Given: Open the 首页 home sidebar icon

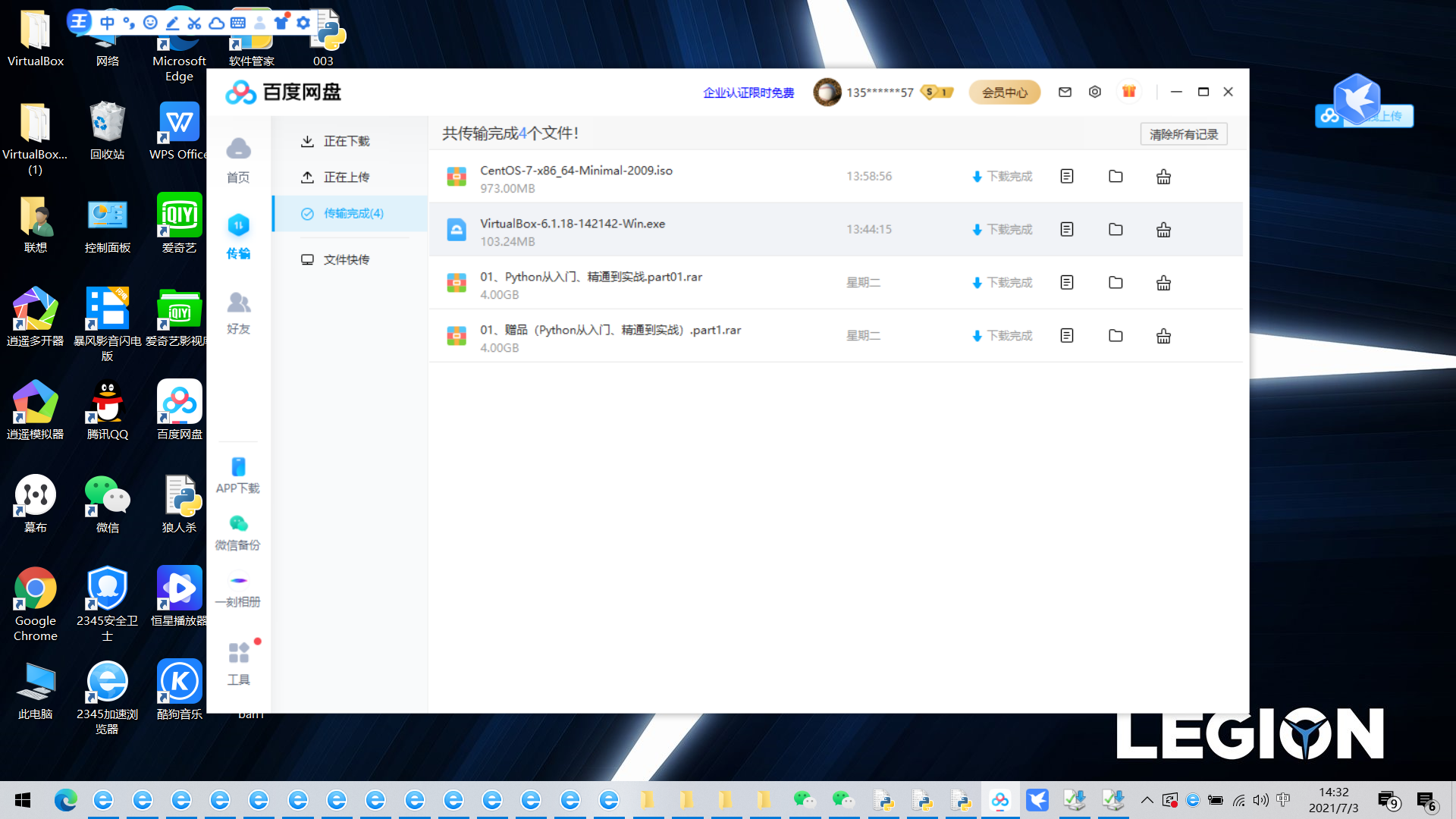Looking at the screenshot, I should tap(238, 161).
